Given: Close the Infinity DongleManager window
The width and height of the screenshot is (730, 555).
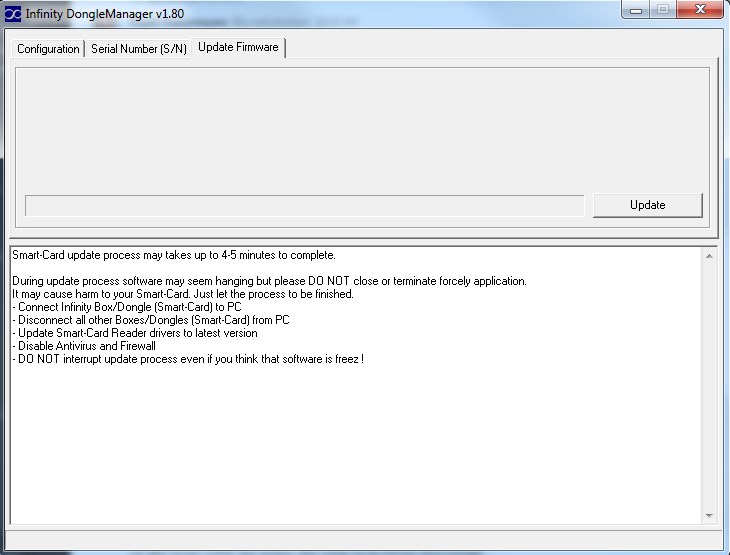Looking at the screenshot, I should pos(700,10).
